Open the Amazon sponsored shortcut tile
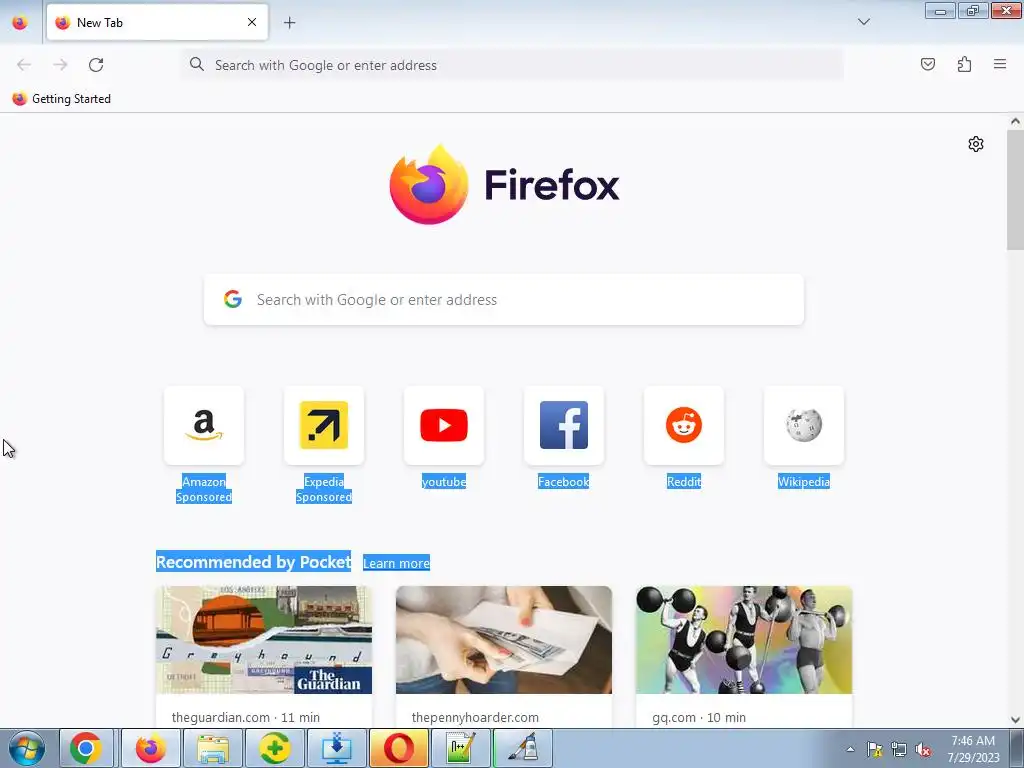 tap(204, 425)
